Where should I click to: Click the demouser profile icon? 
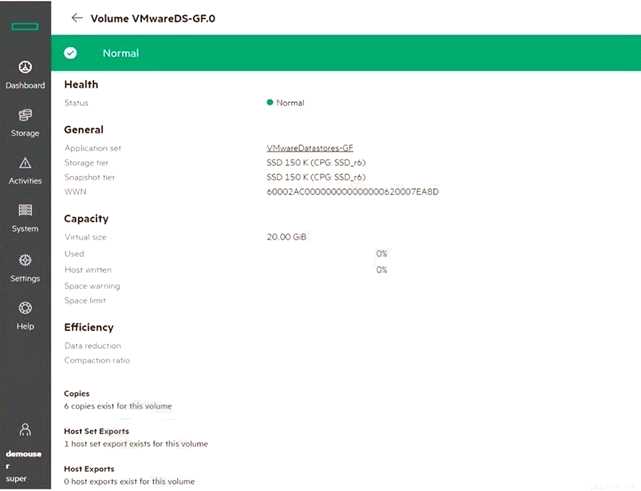pyautogui.click(x=25, y=430)
